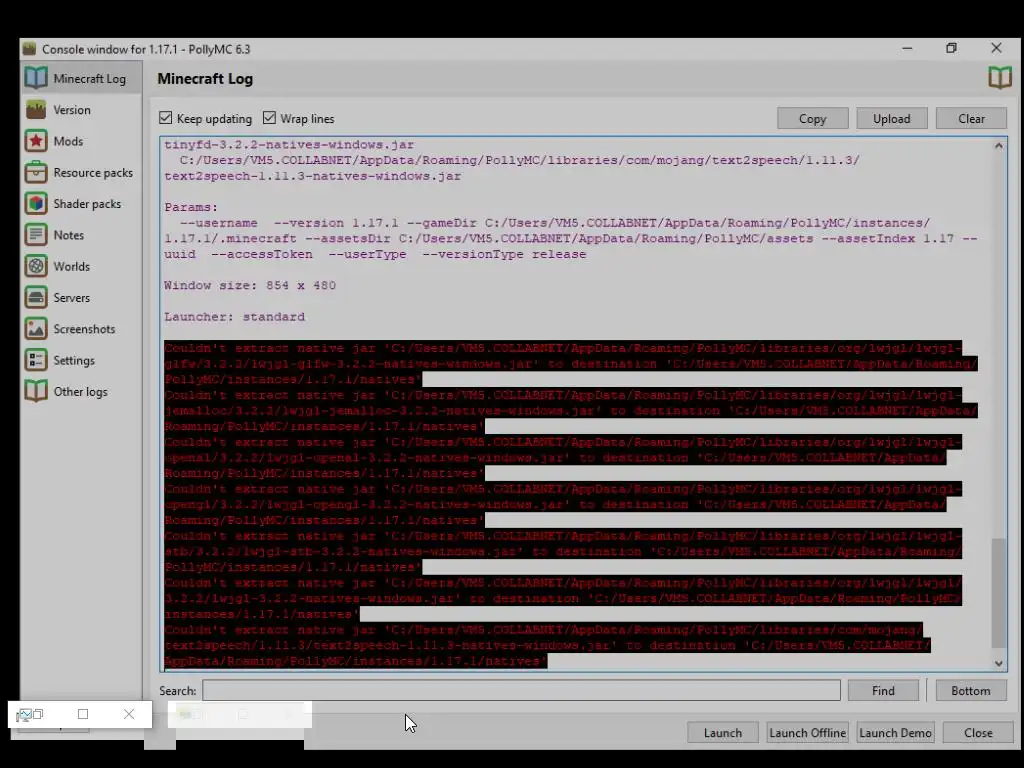Click the Upload button
Image resolution: width=1024 pixels, height=768 pixels.
pyautogui.click(x=891, y=119)
